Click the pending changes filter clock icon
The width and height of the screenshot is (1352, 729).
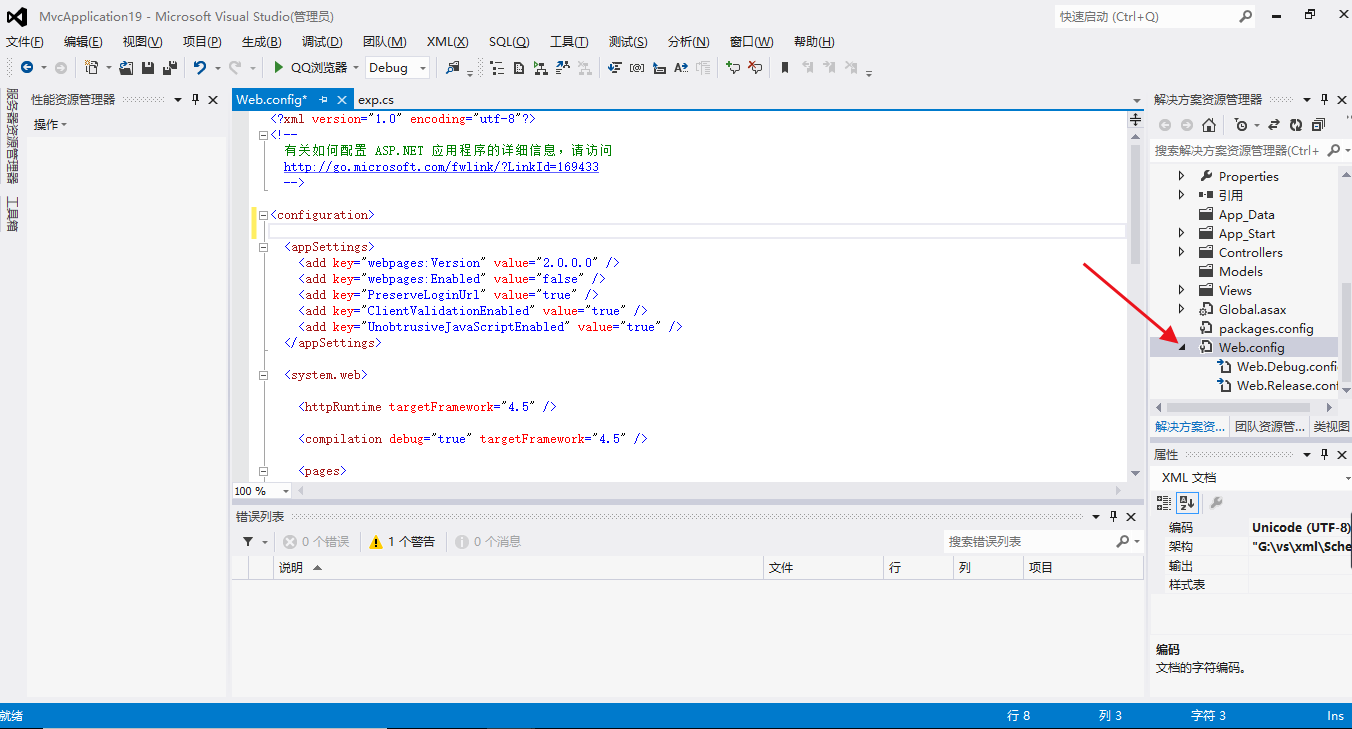tap(1241, 125)
